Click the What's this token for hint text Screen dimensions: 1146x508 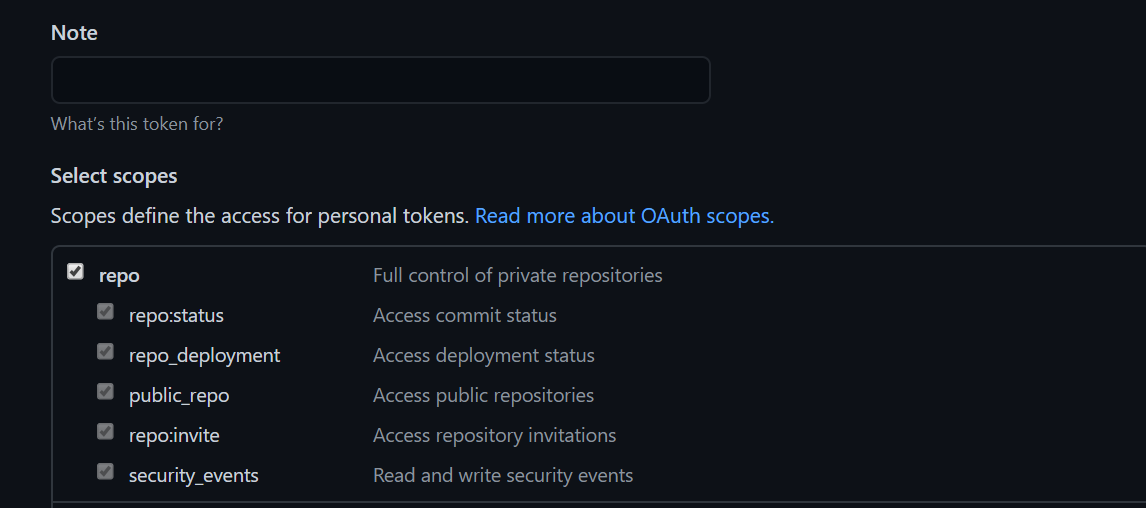[137, 125]
